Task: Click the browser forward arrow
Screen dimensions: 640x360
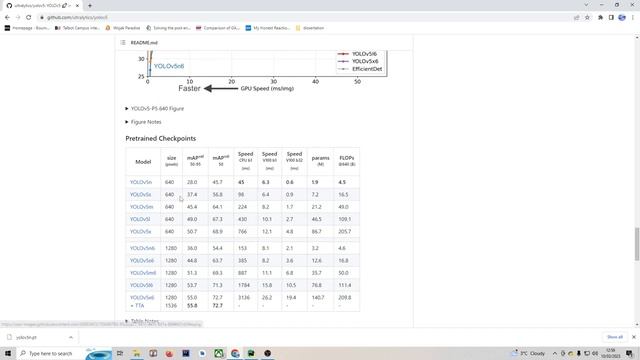Action: (18, 18)
